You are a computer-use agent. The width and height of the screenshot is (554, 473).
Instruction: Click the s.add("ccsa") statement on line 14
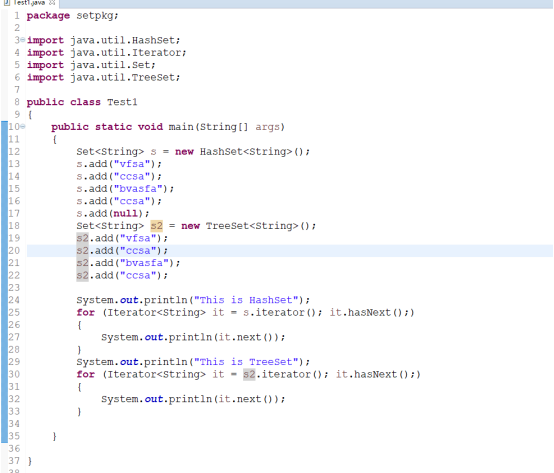coord(119,176)
